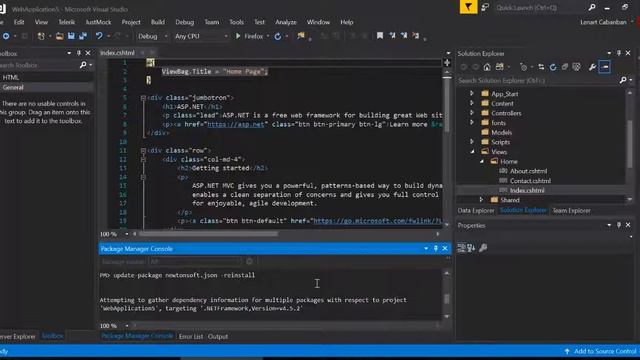Click the editor split handle above scrollbar
This screenshot has height=360, width=640.
pos(447,62)
